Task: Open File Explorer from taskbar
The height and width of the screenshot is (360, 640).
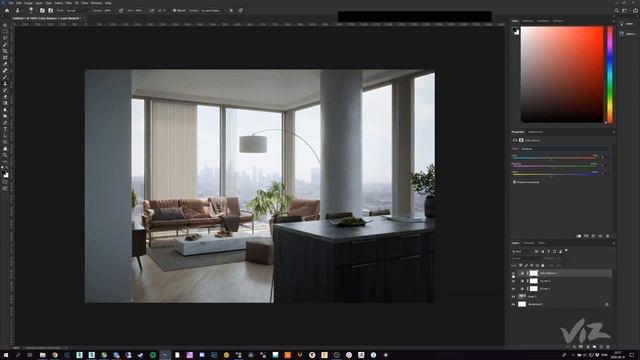Action: coord(42,355)
